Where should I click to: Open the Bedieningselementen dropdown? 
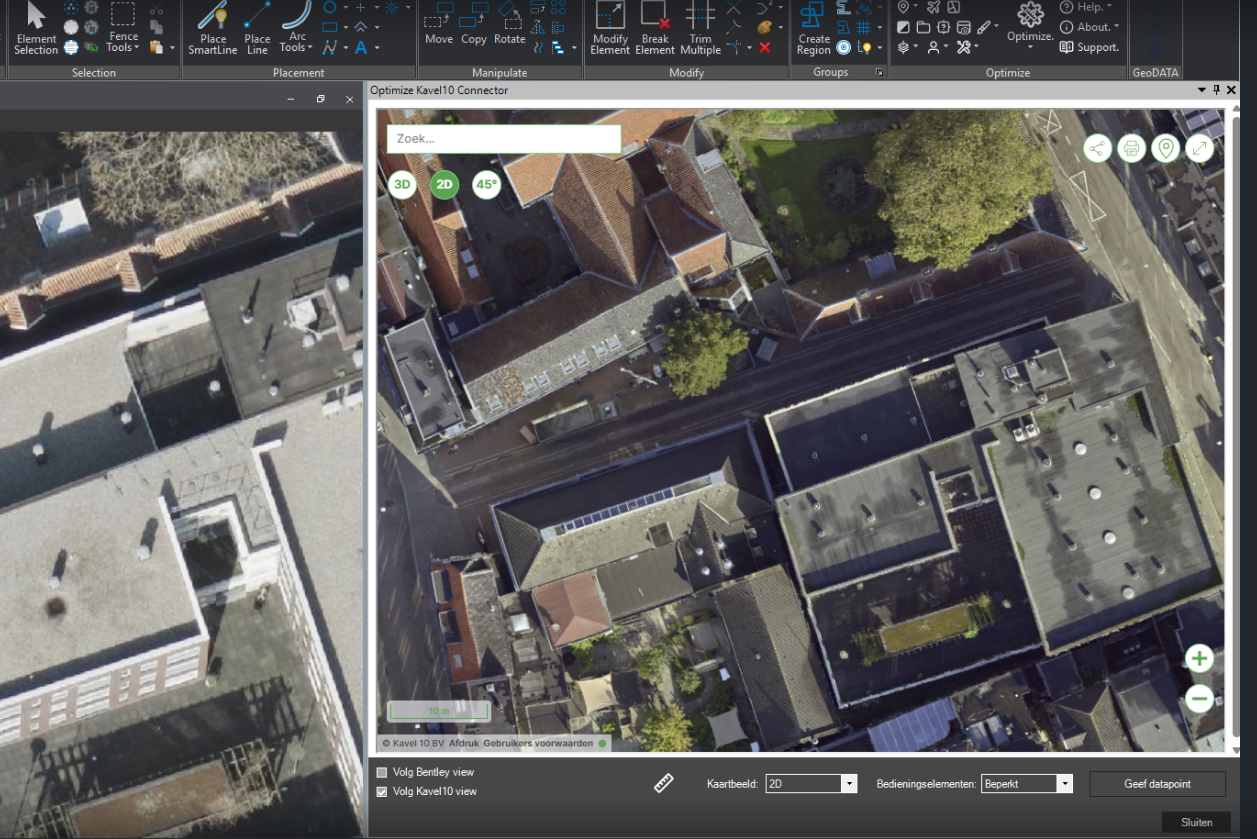click(1064, 784)
